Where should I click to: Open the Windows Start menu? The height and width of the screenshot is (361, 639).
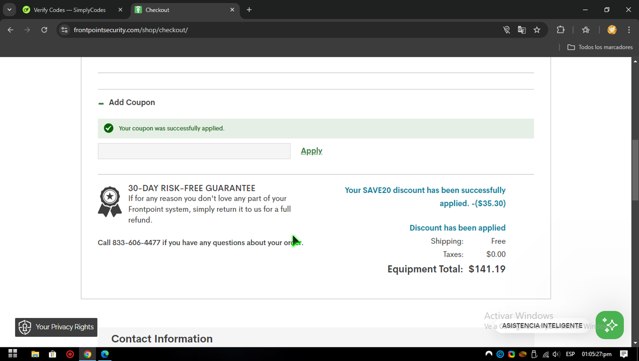(12, 354)
